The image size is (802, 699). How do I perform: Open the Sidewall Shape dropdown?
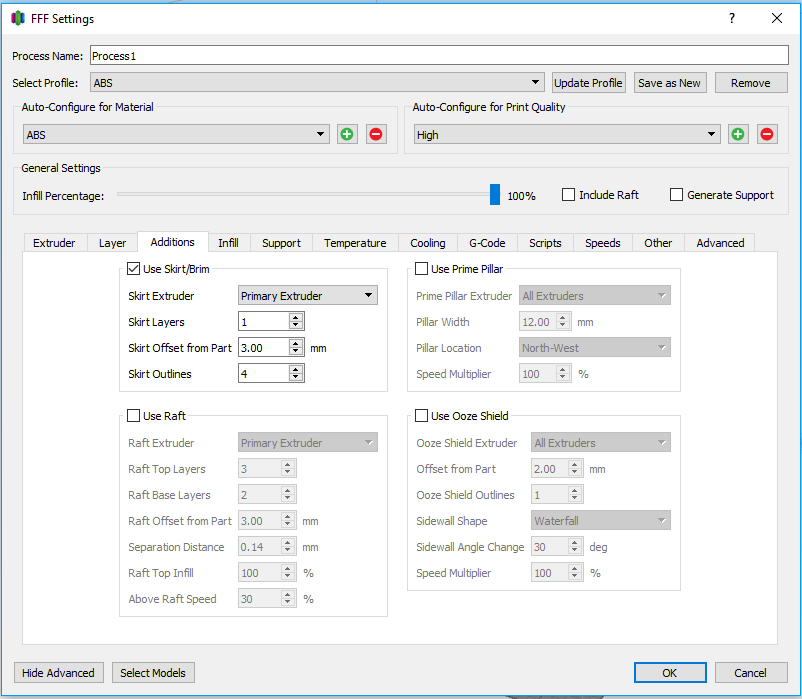pyautogui.click(x=601, y=521)
